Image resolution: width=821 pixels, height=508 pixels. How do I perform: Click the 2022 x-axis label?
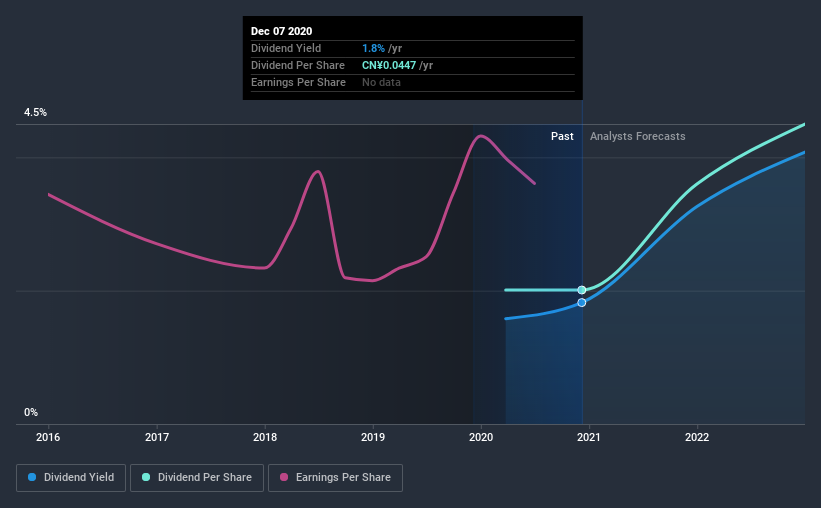697,437
